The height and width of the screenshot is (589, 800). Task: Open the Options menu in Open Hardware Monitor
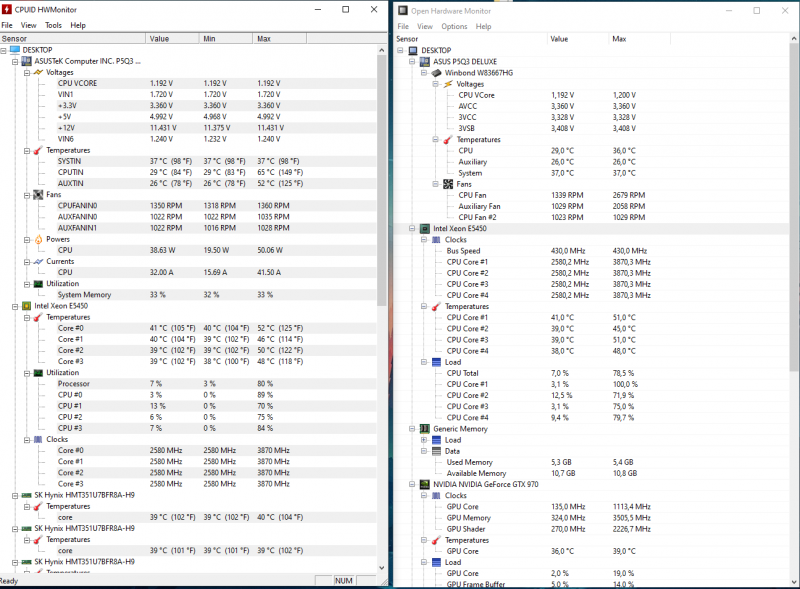pos(454,26)
